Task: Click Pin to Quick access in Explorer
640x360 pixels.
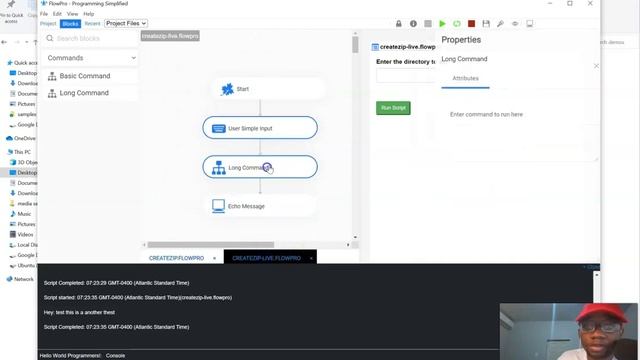Action: tap(11, 12)
